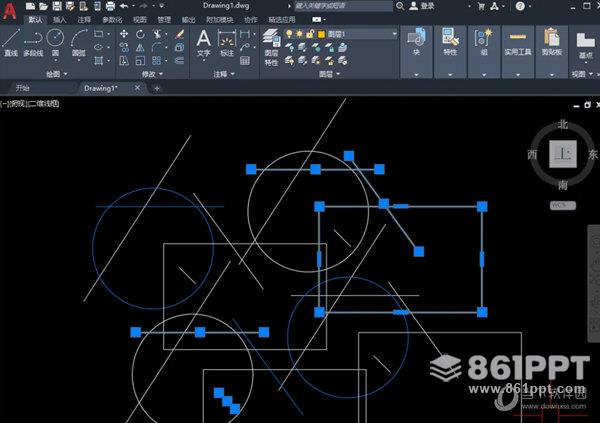Click the Help question mark icon
This screenshot has height=423, width=600.
(x=520, y=6)
